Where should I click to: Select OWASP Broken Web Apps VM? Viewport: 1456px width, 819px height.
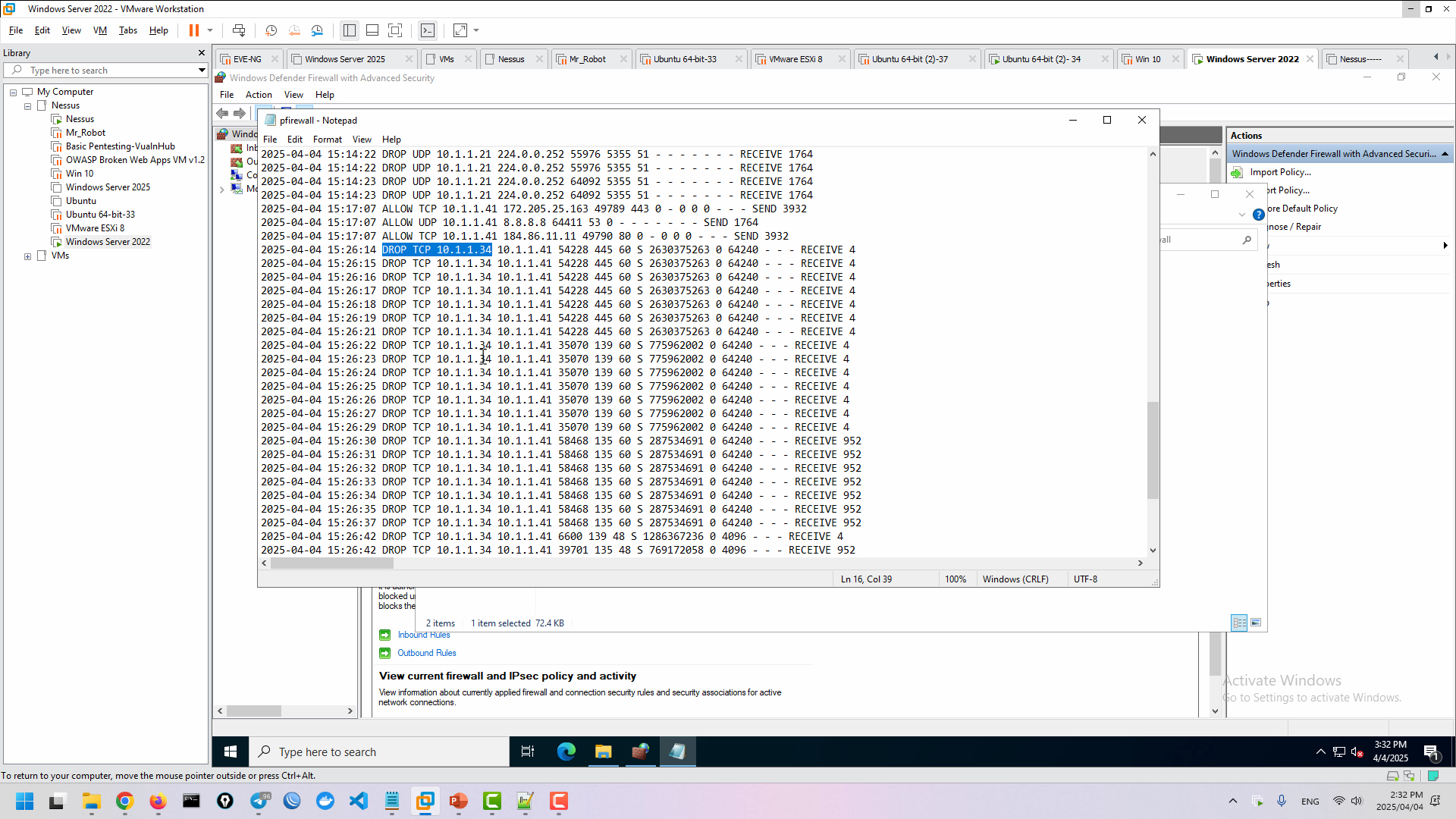134,160
